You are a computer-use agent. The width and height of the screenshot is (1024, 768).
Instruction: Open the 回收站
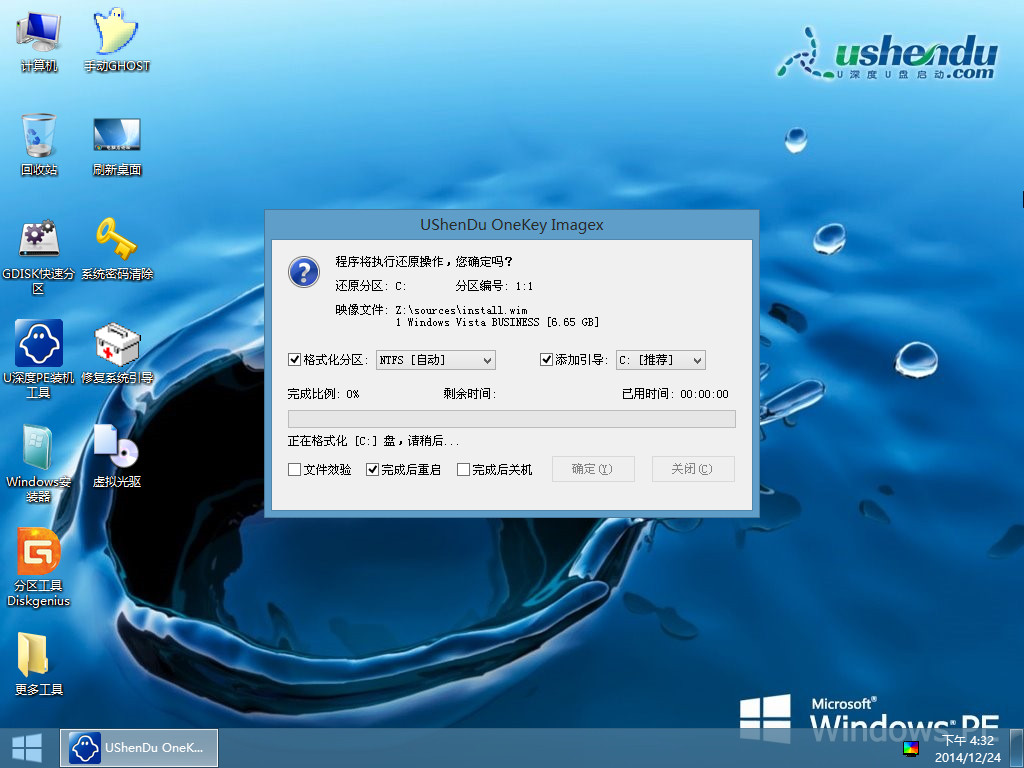coord(37,142)
